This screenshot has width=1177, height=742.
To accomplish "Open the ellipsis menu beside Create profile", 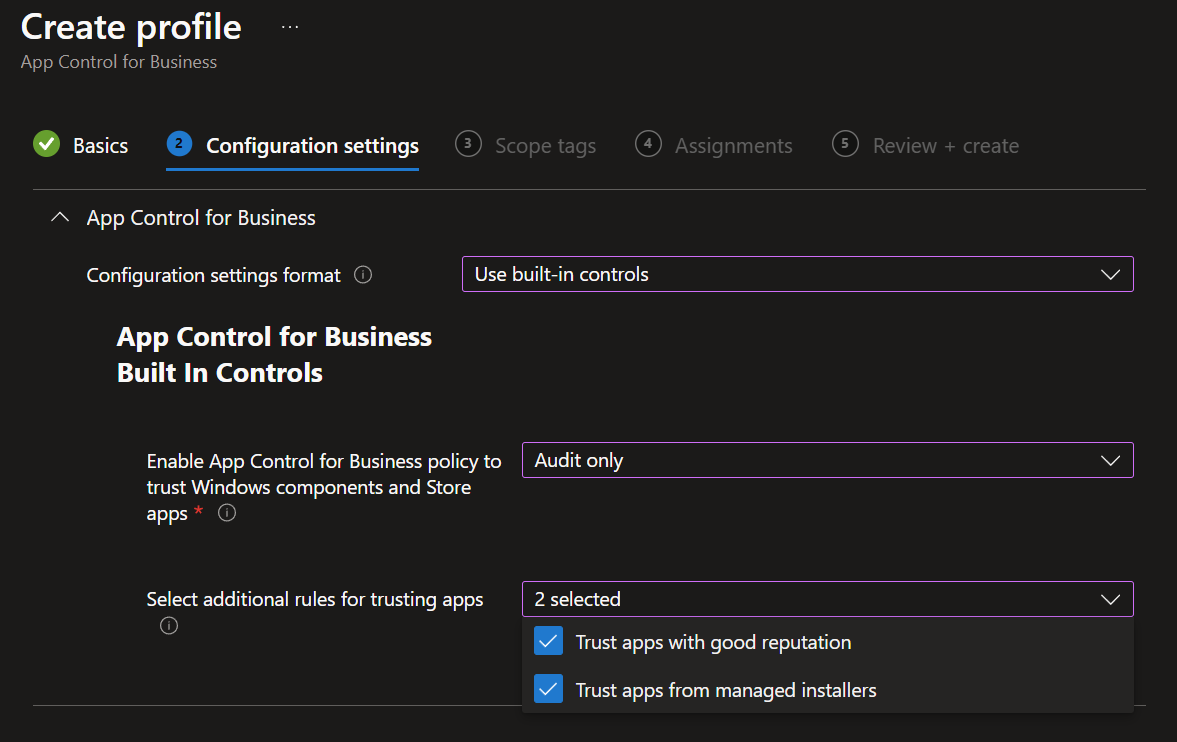I will tap(290, 27).
